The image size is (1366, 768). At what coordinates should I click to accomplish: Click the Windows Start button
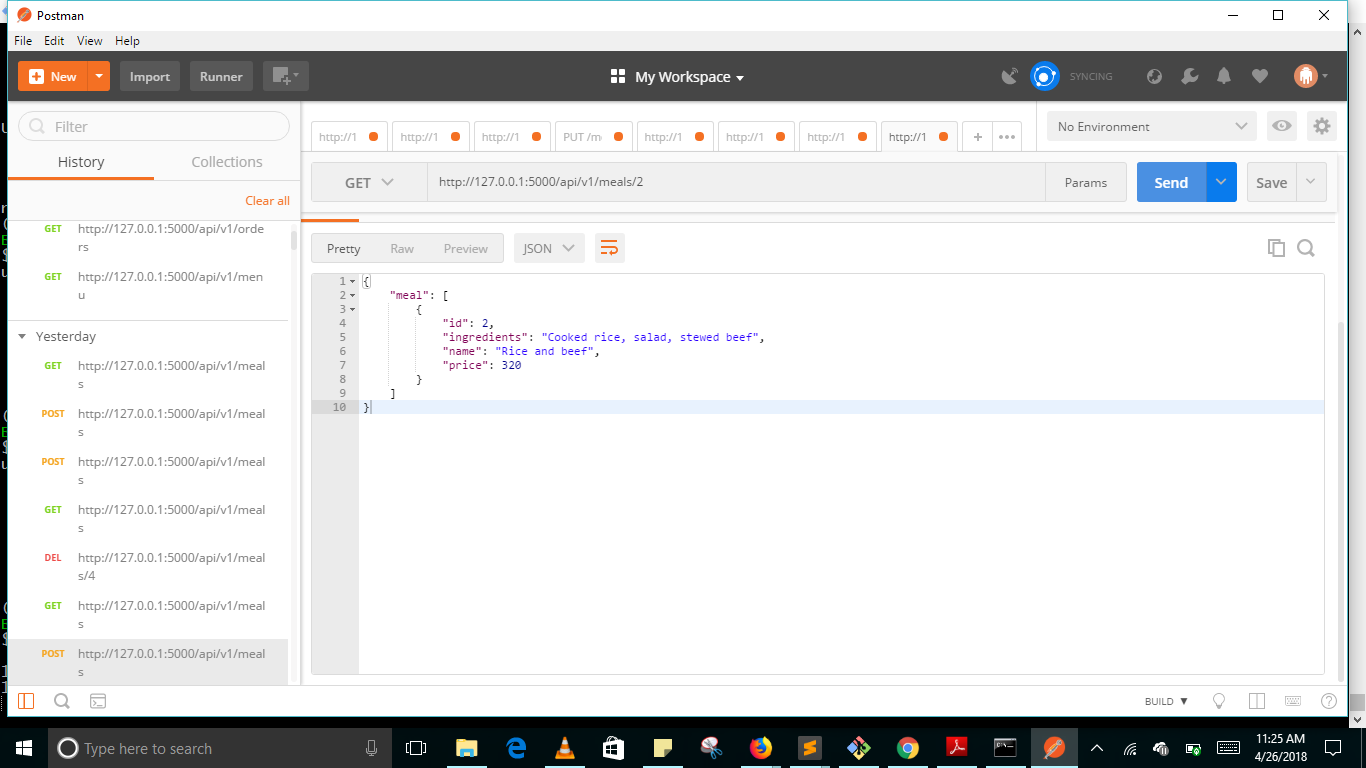click(x=24, y=747)
